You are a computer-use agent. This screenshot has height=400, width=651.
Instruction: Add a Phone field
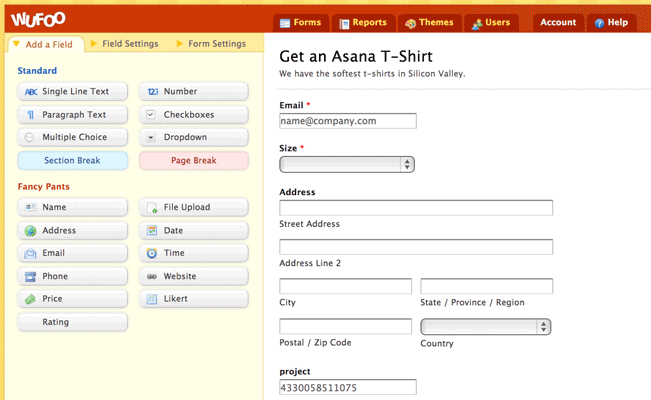pyautogui.click(x=73, y=276)
